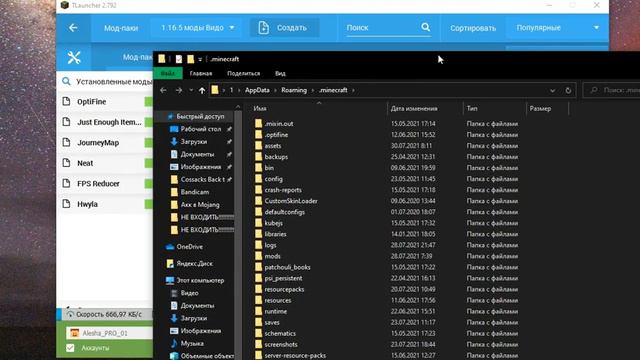Refresh the Explorer folder view

click(x=568, y=90)
